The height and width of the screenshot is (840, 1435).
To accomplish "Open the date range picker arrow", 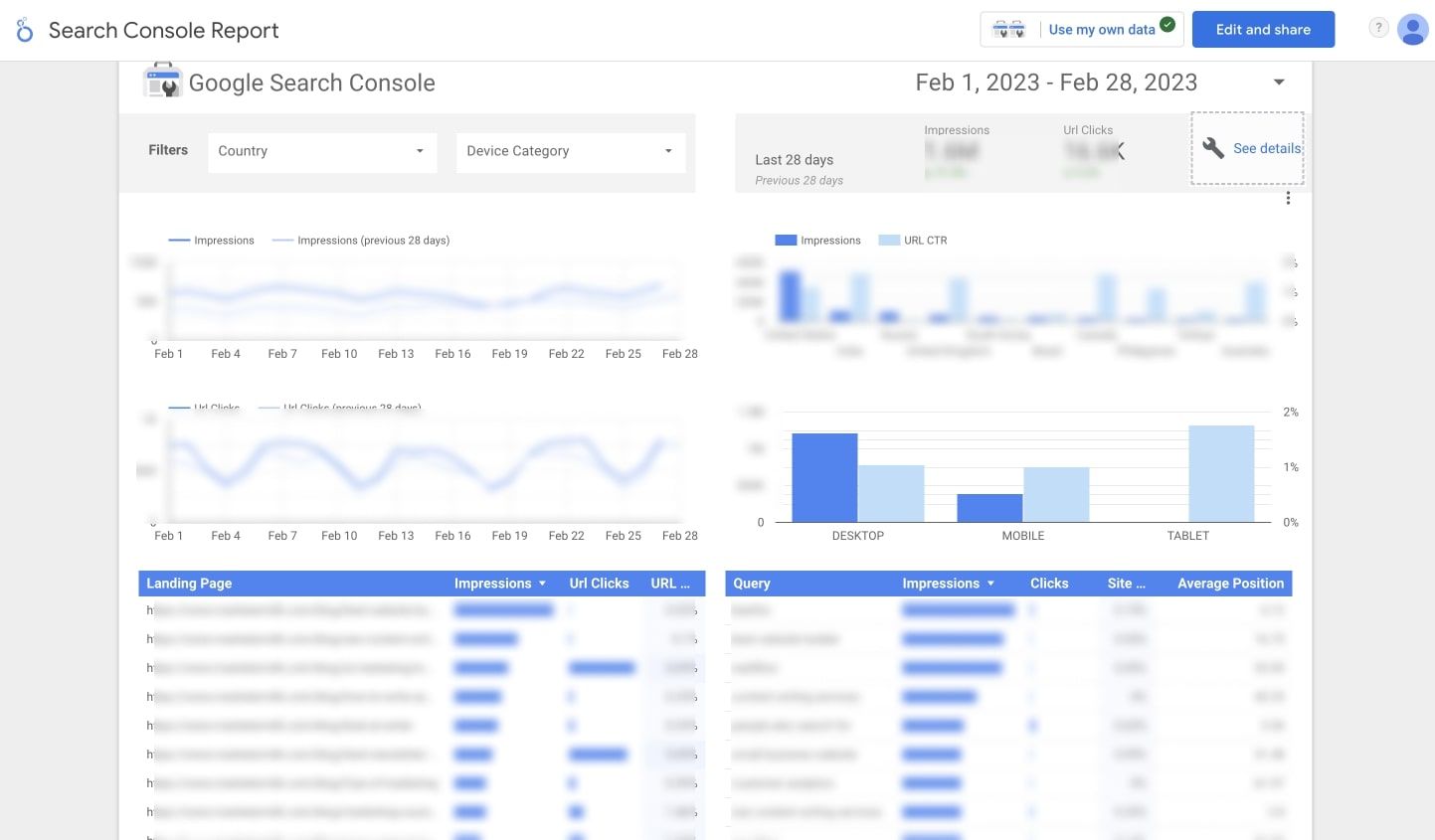I will click(x=1279, y=83).
